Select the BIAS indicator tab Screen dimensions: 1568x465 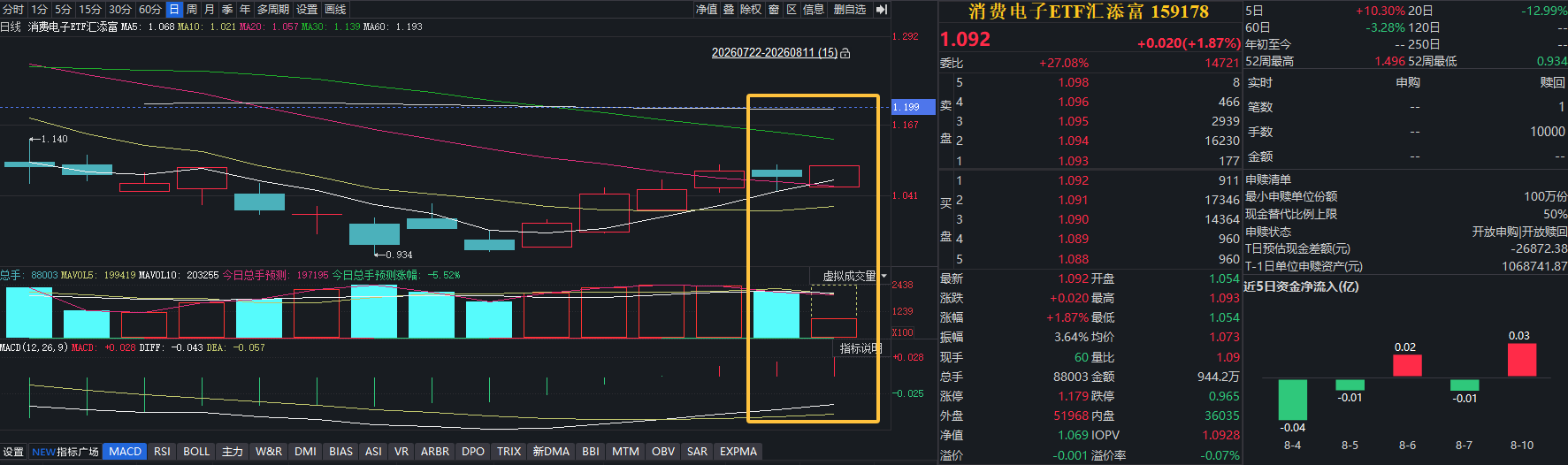point(340,452)
